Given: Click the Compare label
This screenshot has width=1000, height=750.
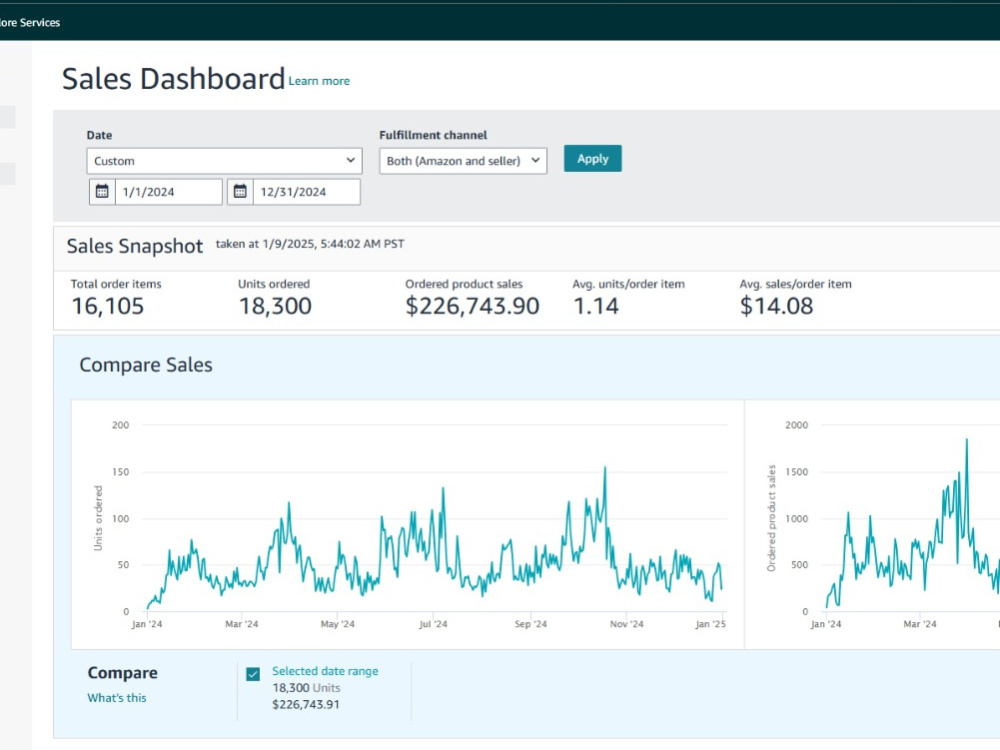Looking at the screenshot, I should (x=122, y=673).
